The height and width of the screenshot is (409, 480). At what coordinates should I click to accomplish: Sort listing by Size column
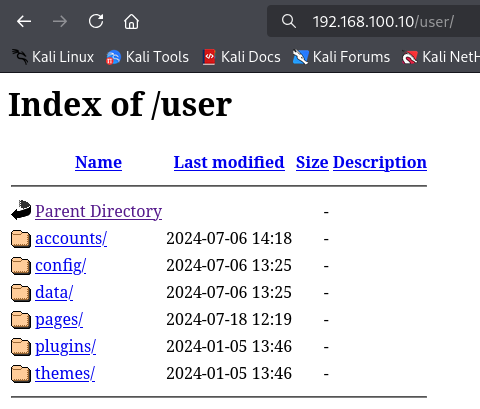click(x=312, y=163)
